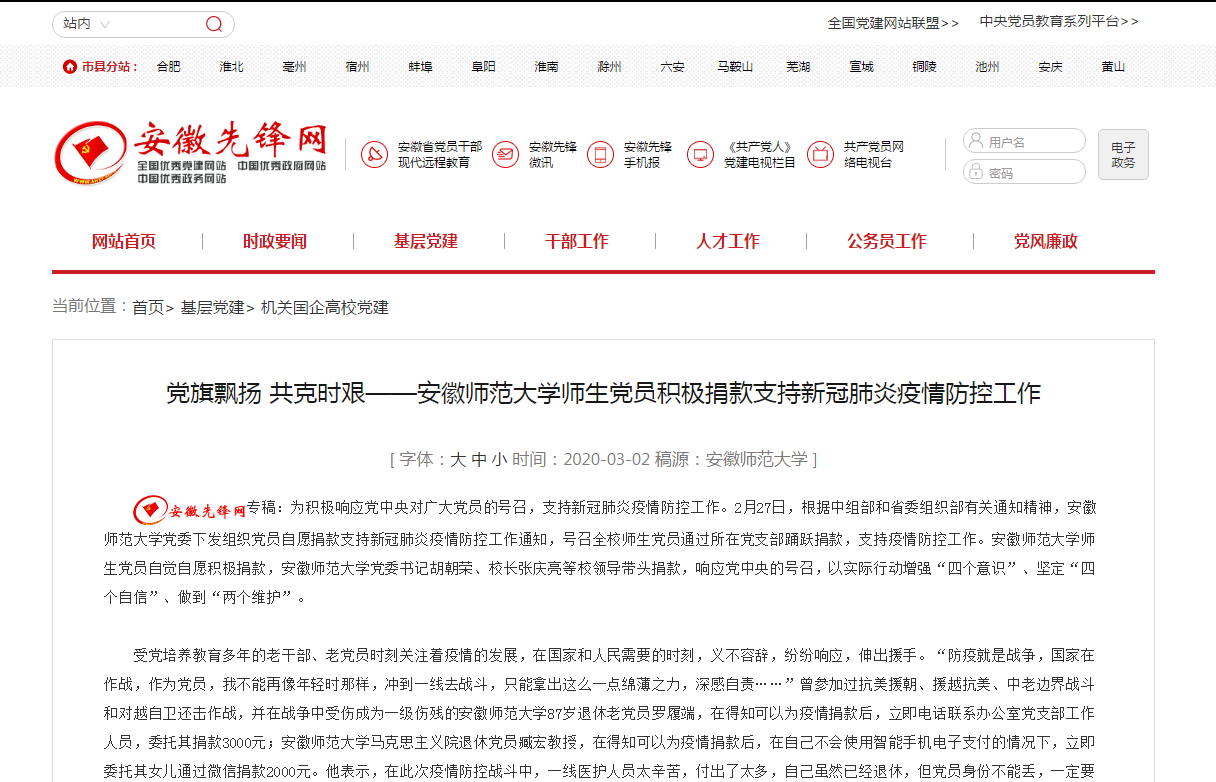Set font size to 小
Screen dimensions: 1216x782
pos(499,459)
